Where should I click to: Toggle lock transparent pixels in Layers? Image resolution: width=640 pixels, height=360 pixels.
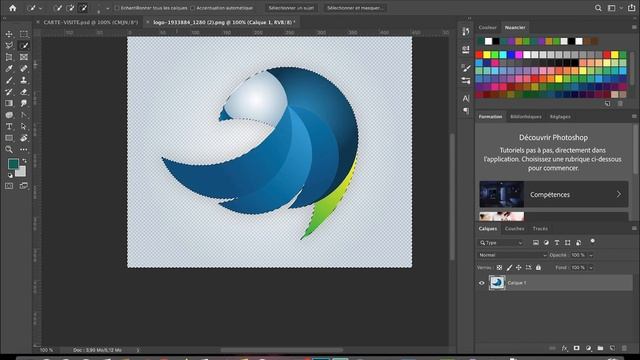pos(499,268)
